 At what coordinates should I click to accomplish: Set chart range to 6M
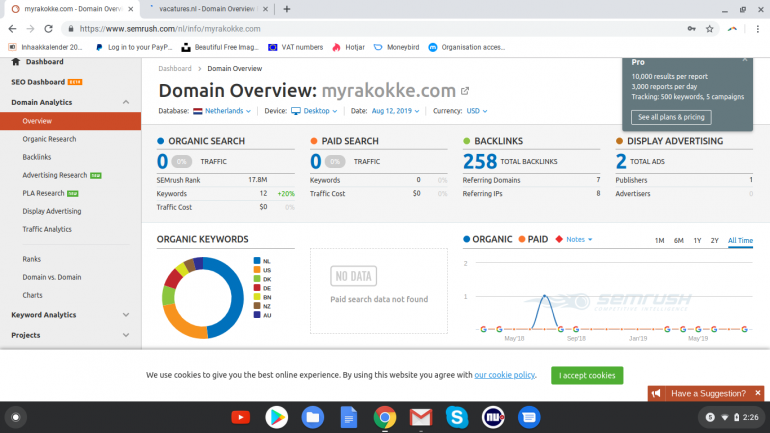pos(678,241)
